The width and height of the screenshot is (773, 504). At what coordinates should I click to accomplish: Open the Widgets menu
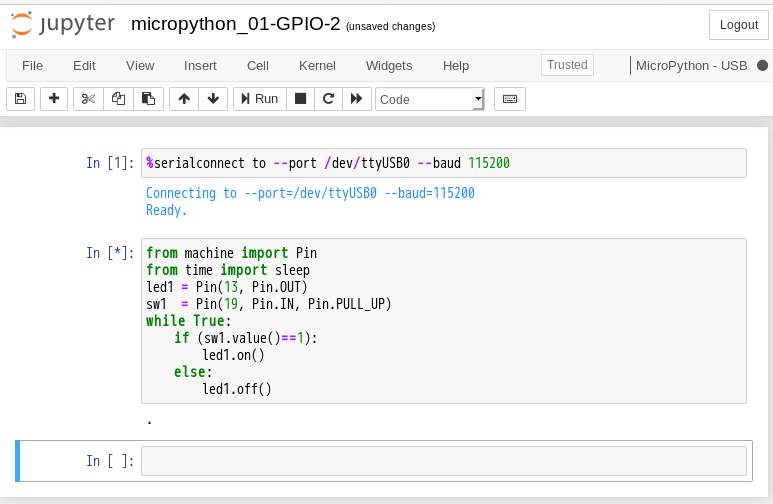(x=389, y=66)
